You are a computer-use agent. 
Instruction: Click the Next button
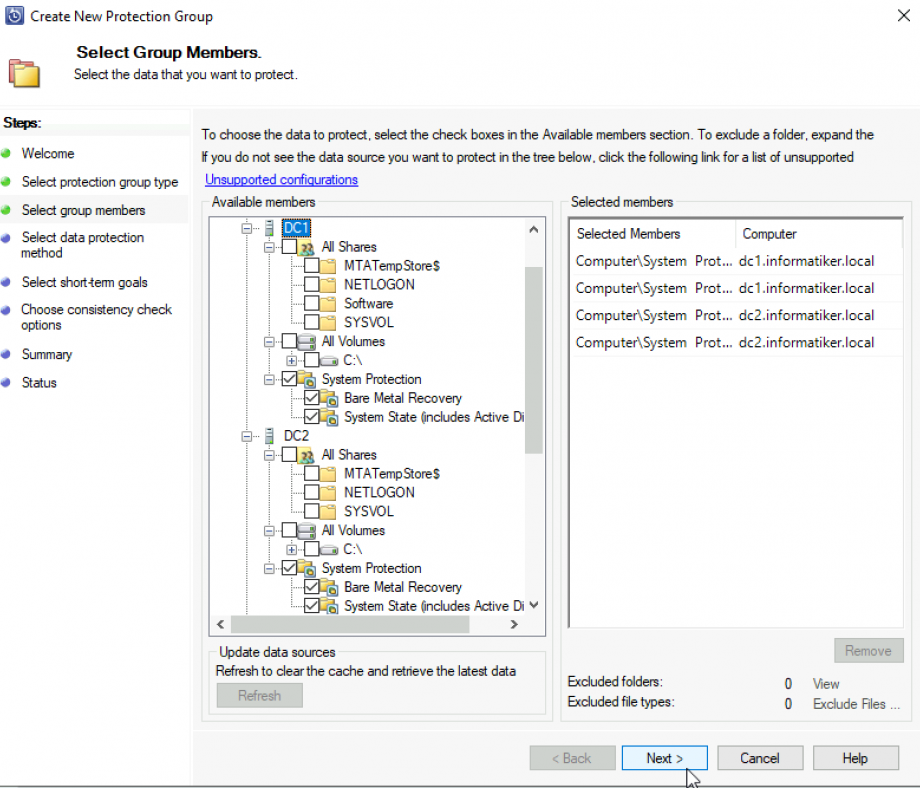pos(664,757)
